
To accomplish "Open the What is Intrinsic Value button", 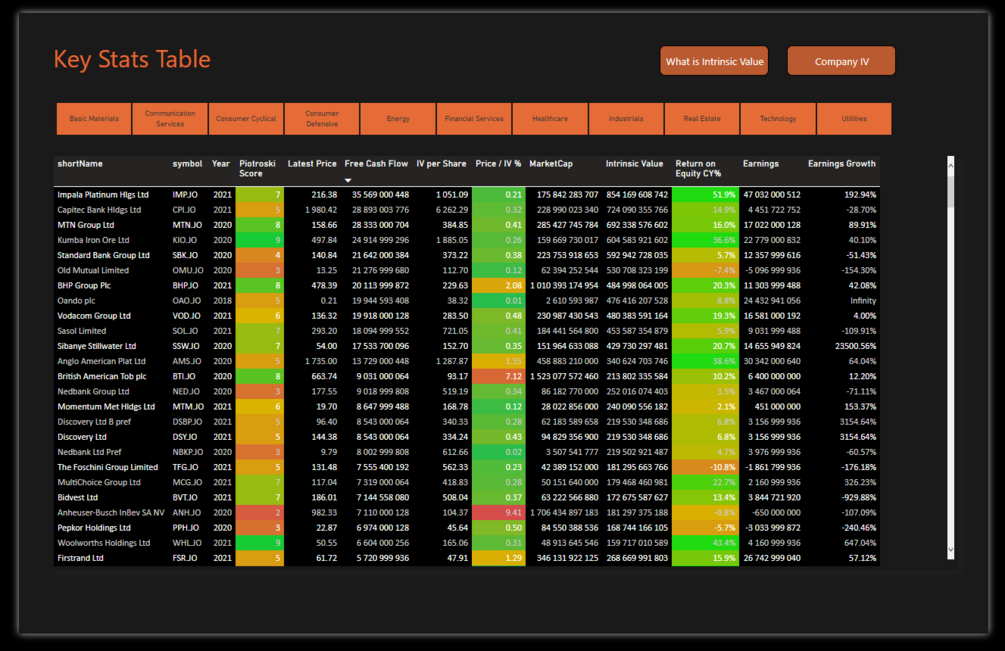I will [x=714, y=61].
